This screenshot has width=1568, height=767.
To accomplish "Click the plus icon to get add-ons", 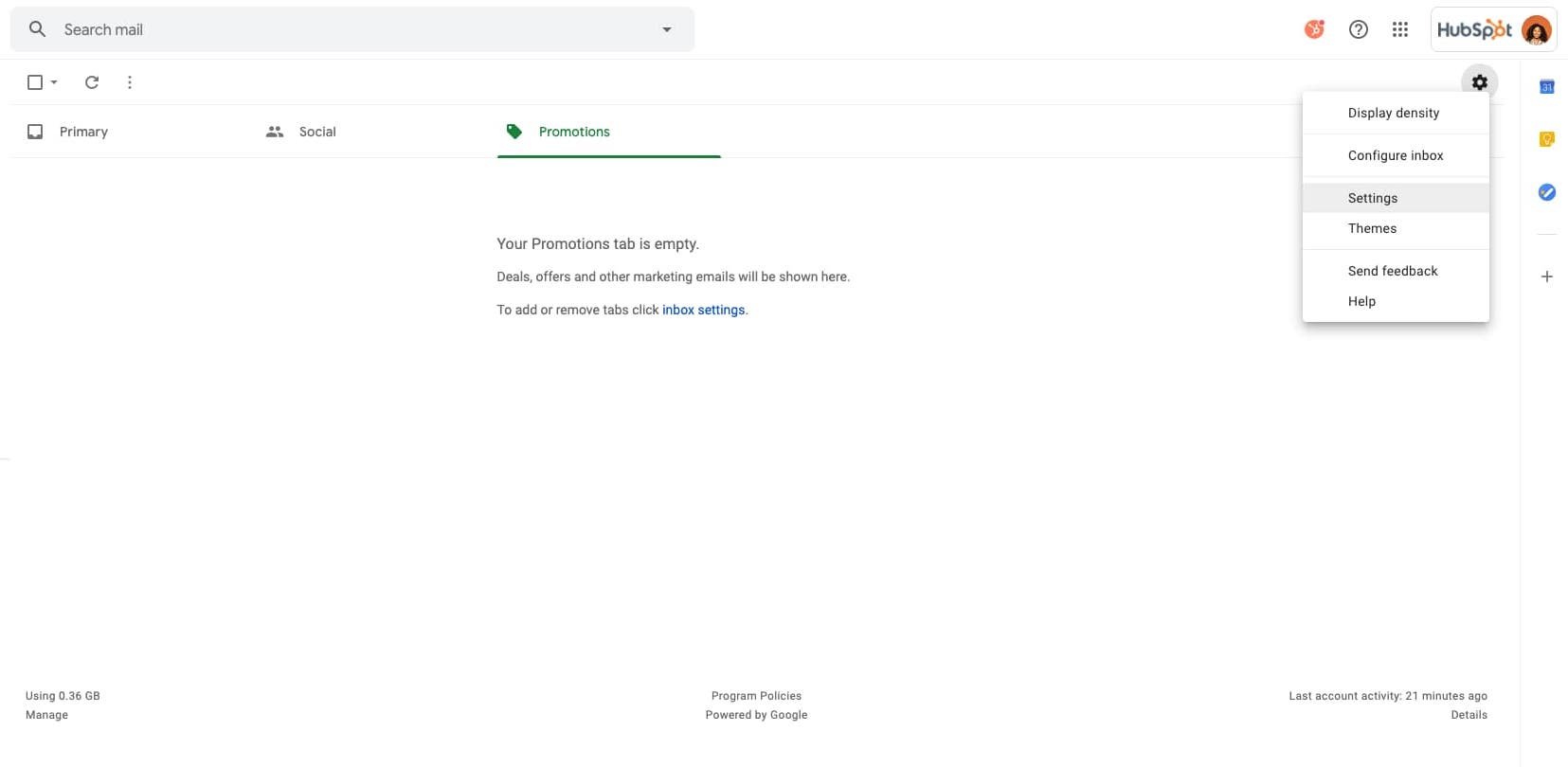I will [1546, 276].
